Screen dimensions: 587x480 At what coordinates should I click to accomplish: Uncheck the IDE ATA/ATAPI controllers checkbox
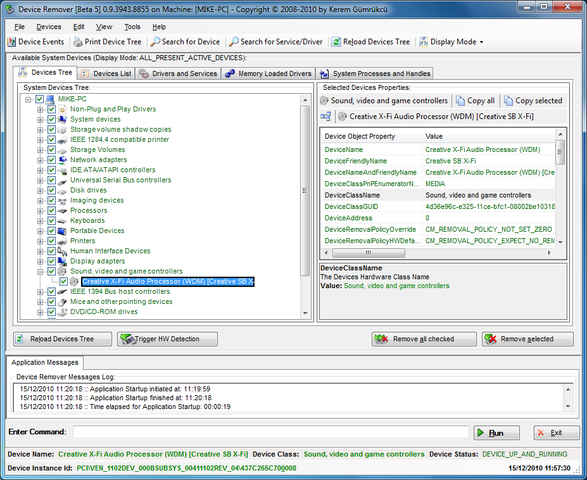[x=51, y=170]
